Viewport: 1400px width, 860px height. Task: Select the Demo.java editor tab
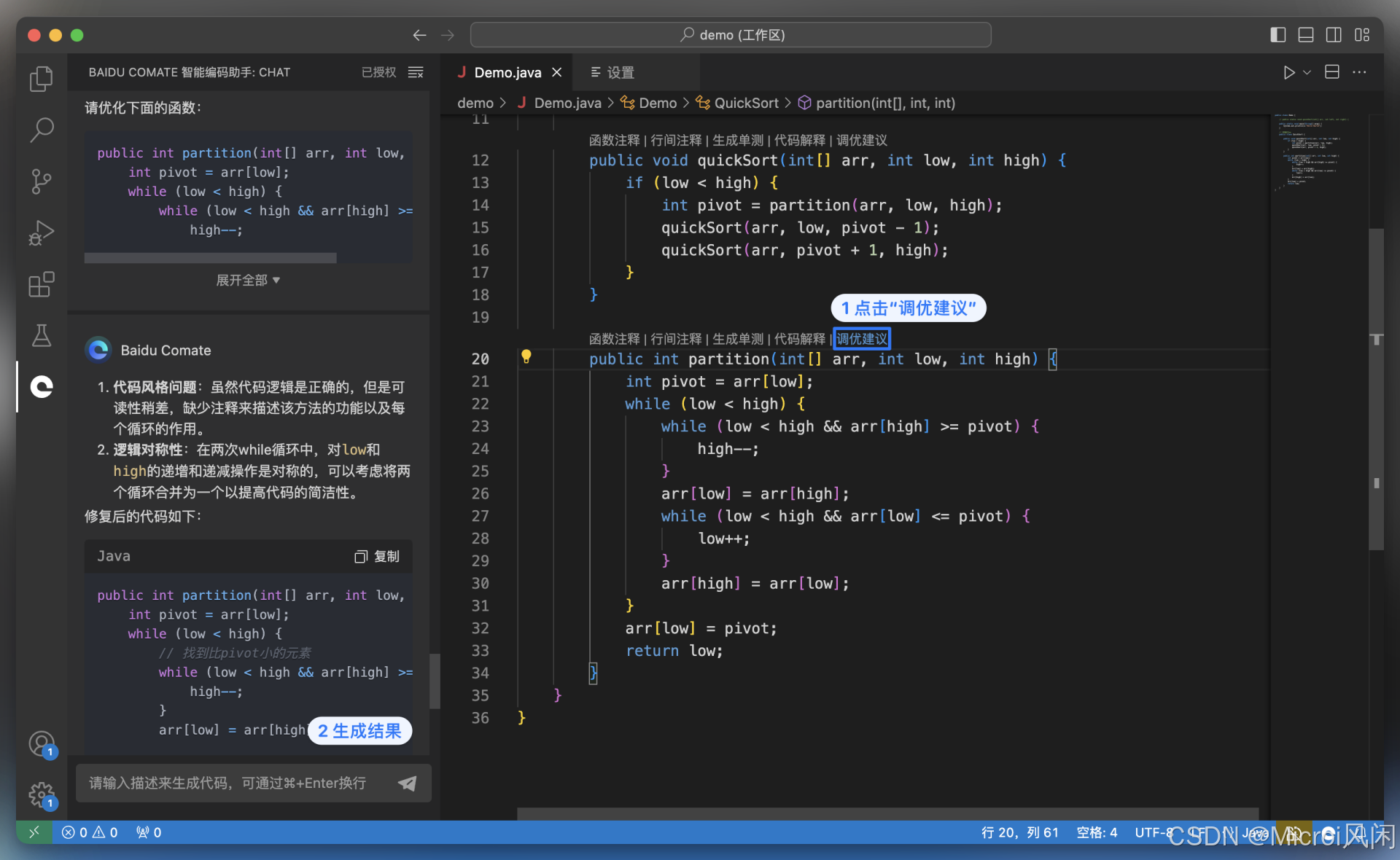[x=507, y=72]
